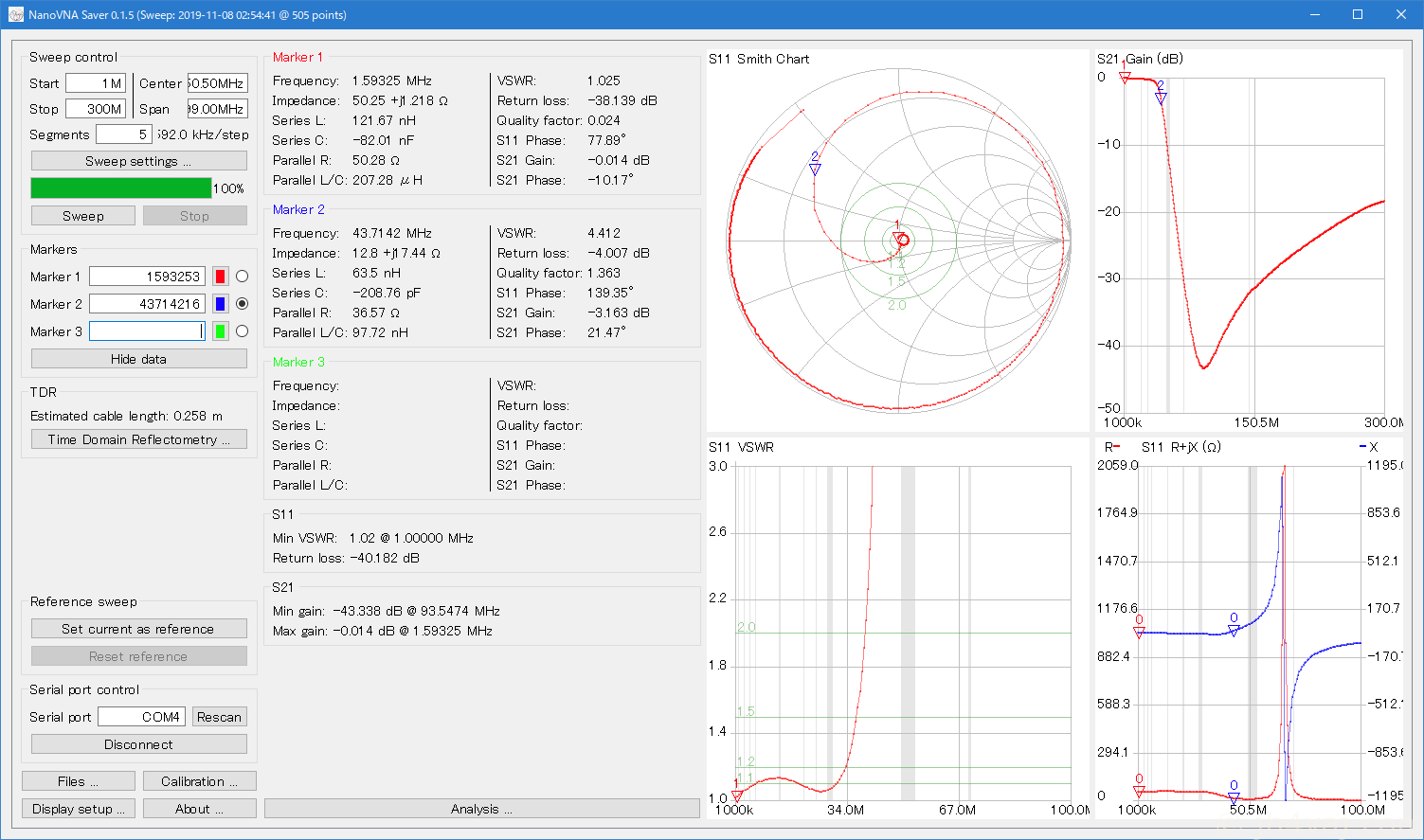This screenshot has height=840, width=1424.
Task: Click the Sweep settings button
Action: [139, 161]
